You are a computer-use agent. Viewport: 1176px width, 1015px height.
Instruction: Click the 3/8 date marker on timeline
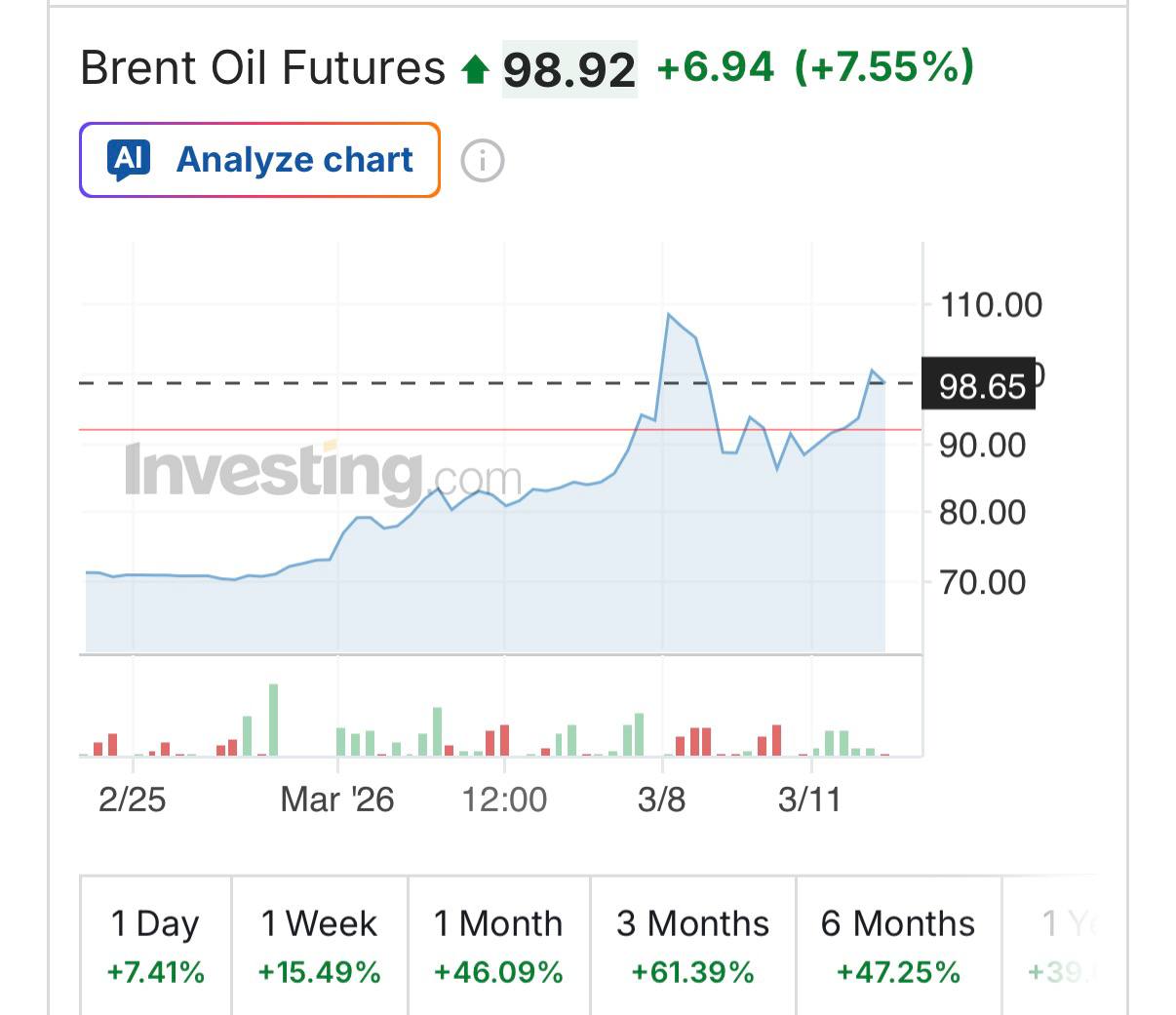pyautogui.click(x=661, y=800)
